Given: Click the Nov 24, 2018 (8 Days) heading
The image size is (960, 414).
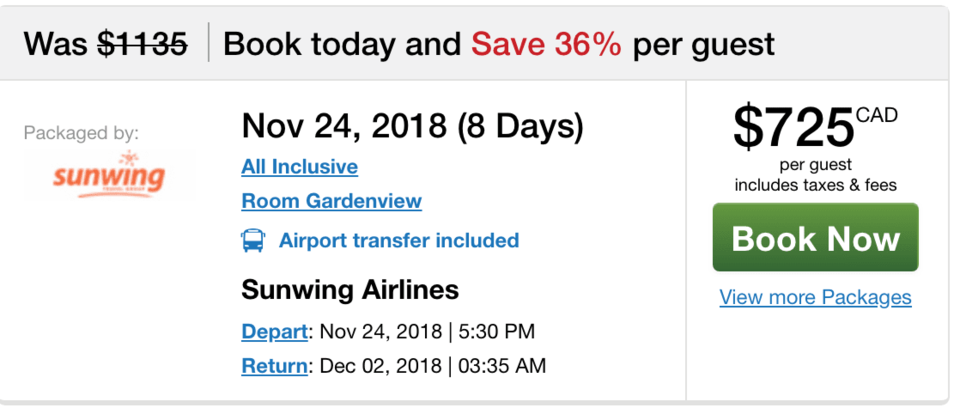Looking at the screenshot, I should [x=413, y=126].
